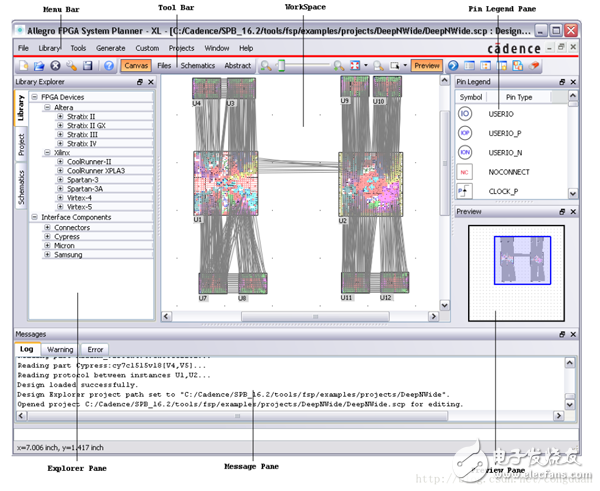Expand the Connectors node

47,227
